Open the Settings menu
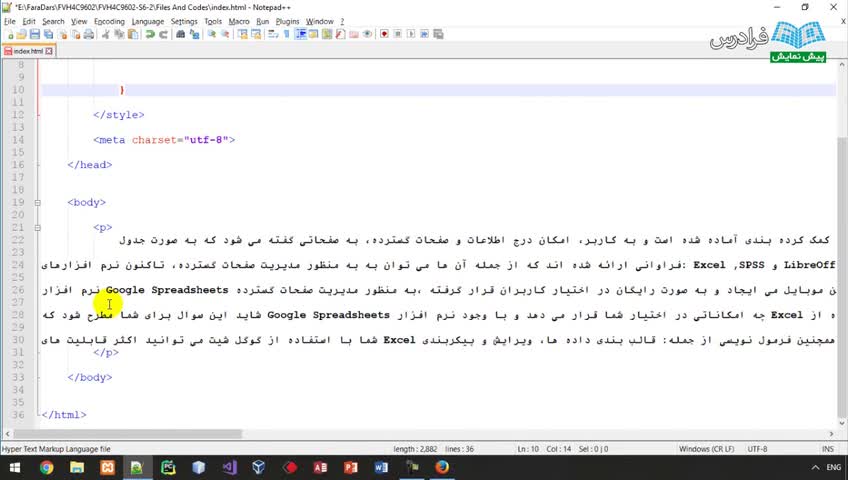The image size is (848, 480). (184, 22)
